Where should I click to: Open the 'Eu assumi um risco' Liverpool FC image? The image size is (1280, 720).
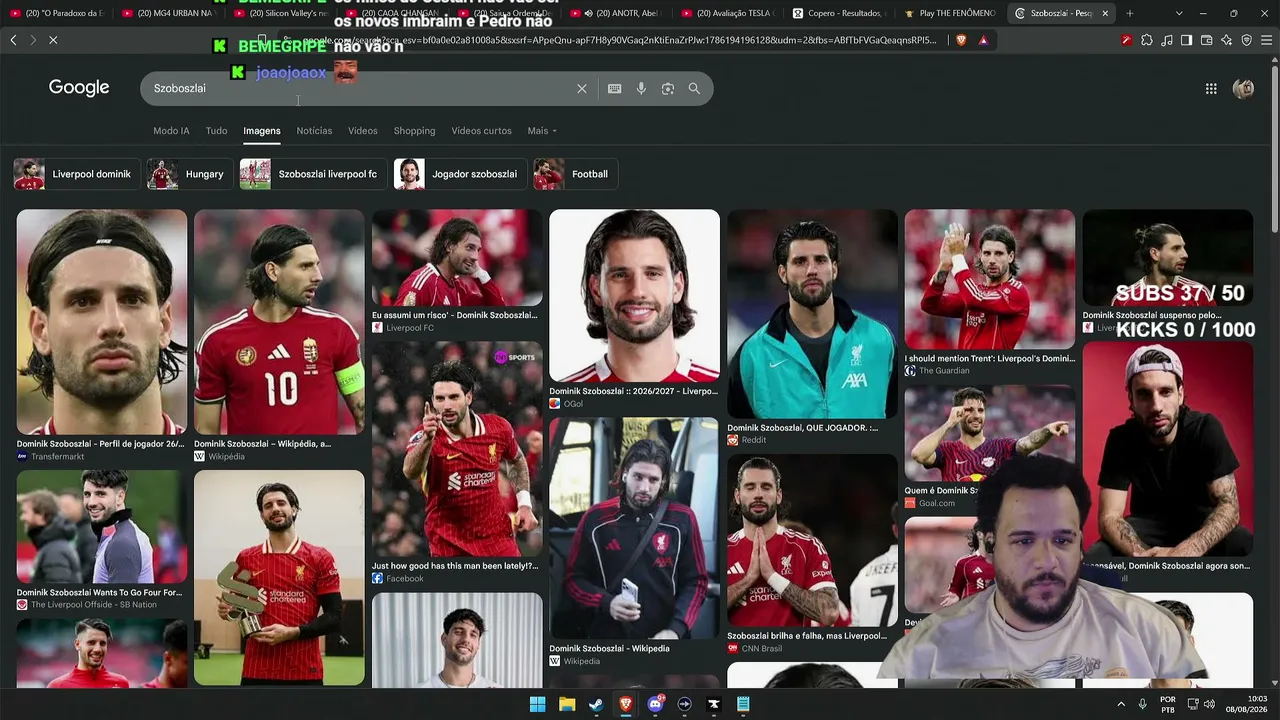pos(457,258)
